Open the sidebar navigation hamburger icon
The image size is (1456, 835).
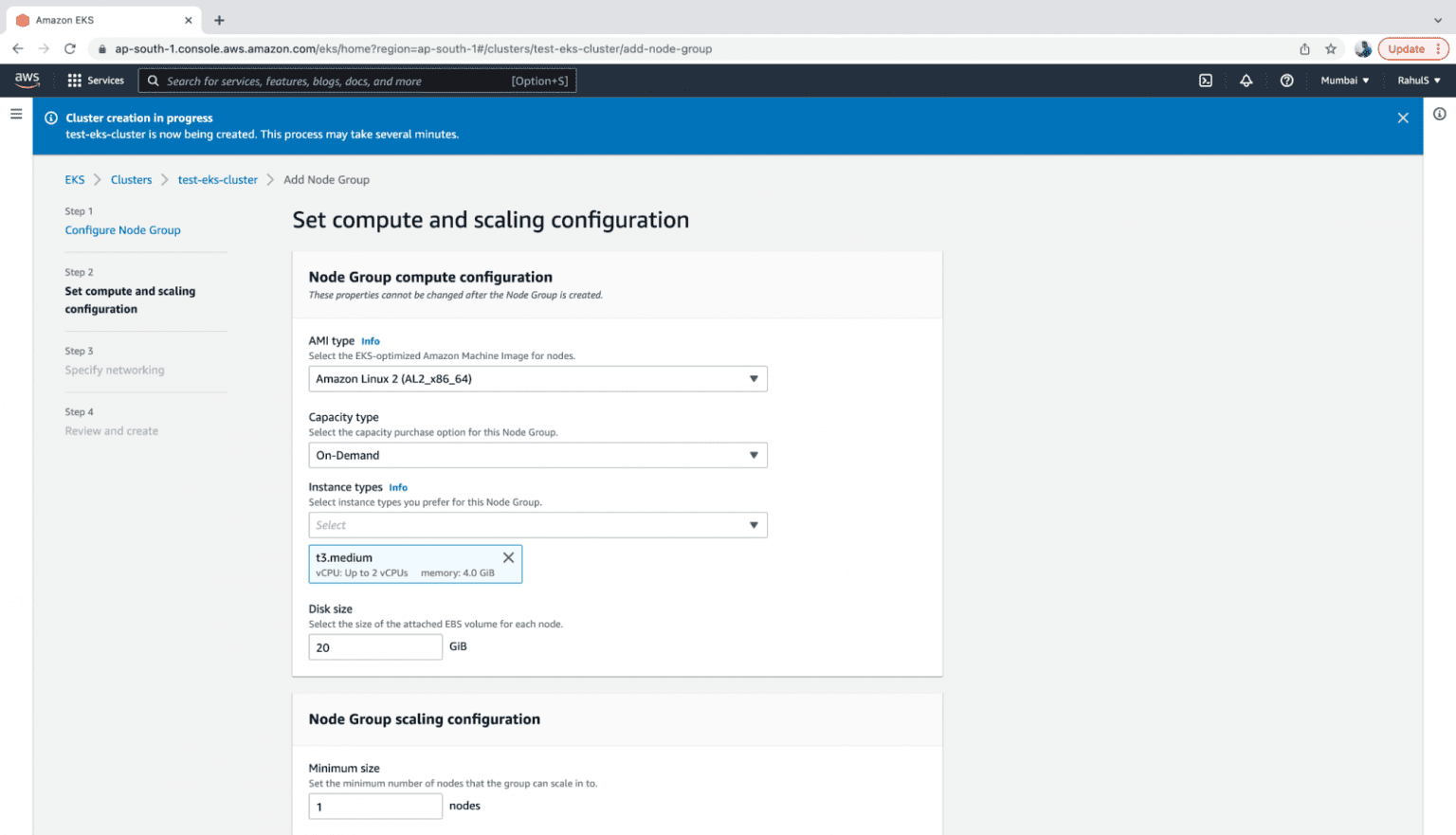click(16, 114)
